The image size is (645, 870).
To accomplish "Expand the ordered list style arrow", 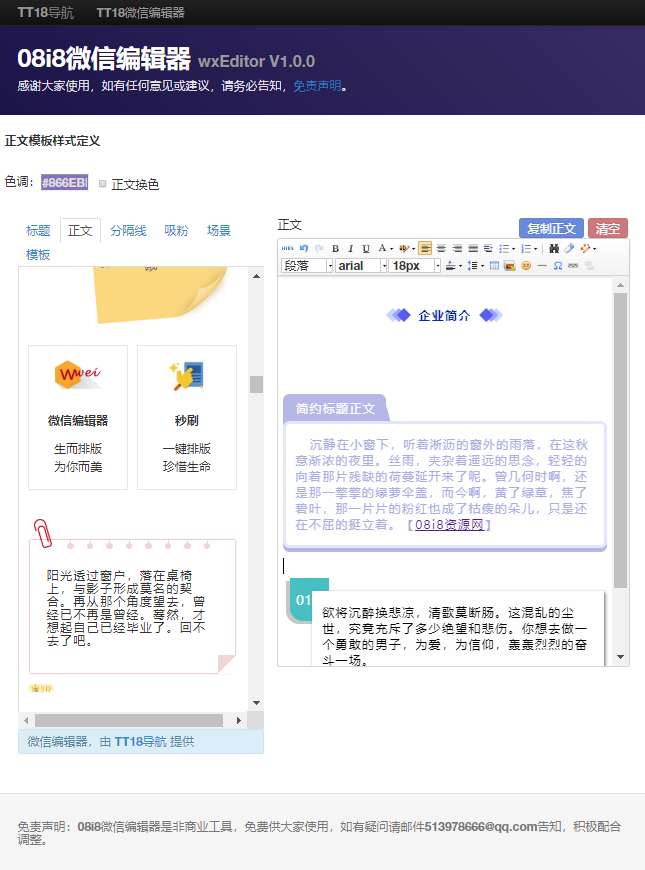I will point(536,249).
